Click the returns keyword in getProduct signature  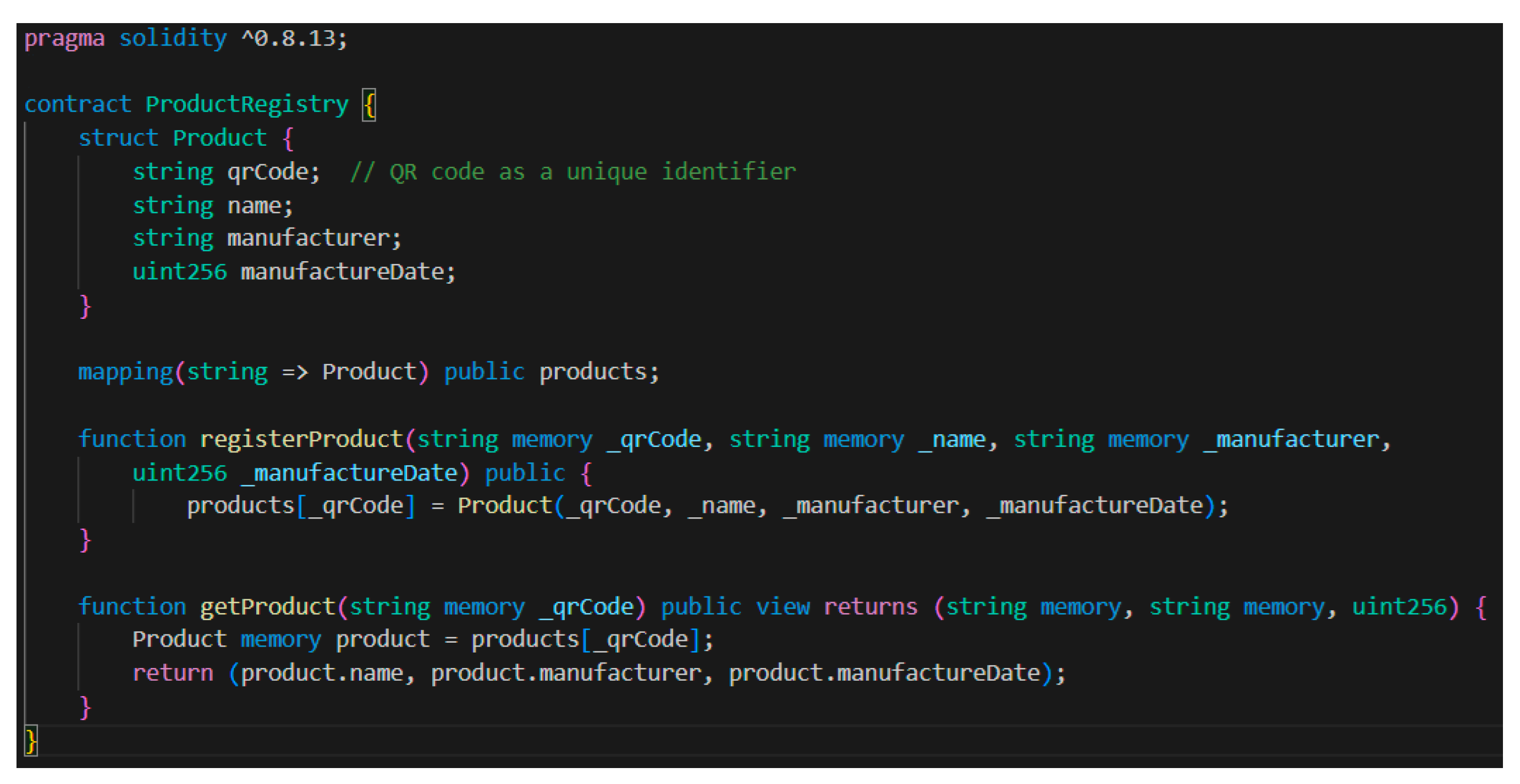(870, 607)
